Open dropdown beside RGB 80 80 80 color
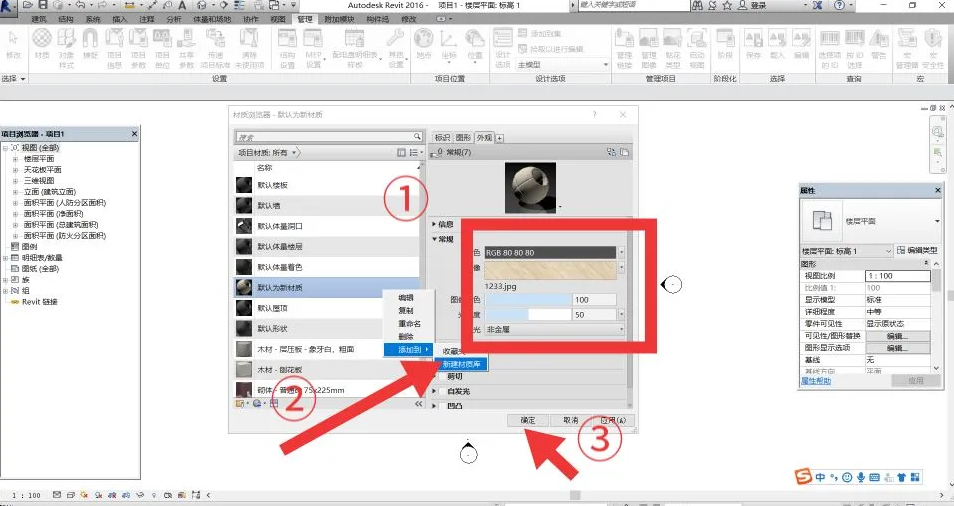The height and width of the screenshot is (506, 954). click(x=621, y=252)
